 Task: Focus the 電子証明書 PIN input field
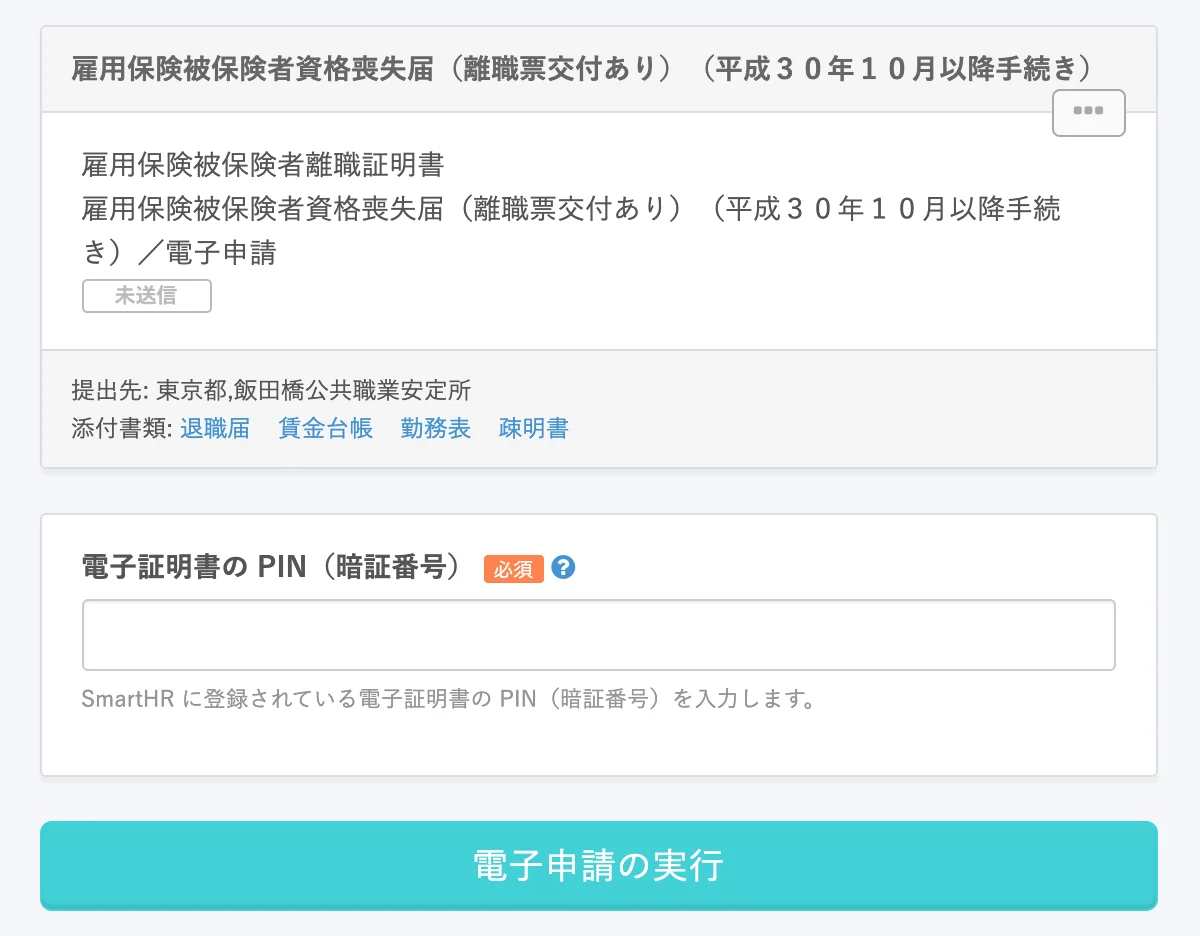pyautogui.click(x=598, y=635)
